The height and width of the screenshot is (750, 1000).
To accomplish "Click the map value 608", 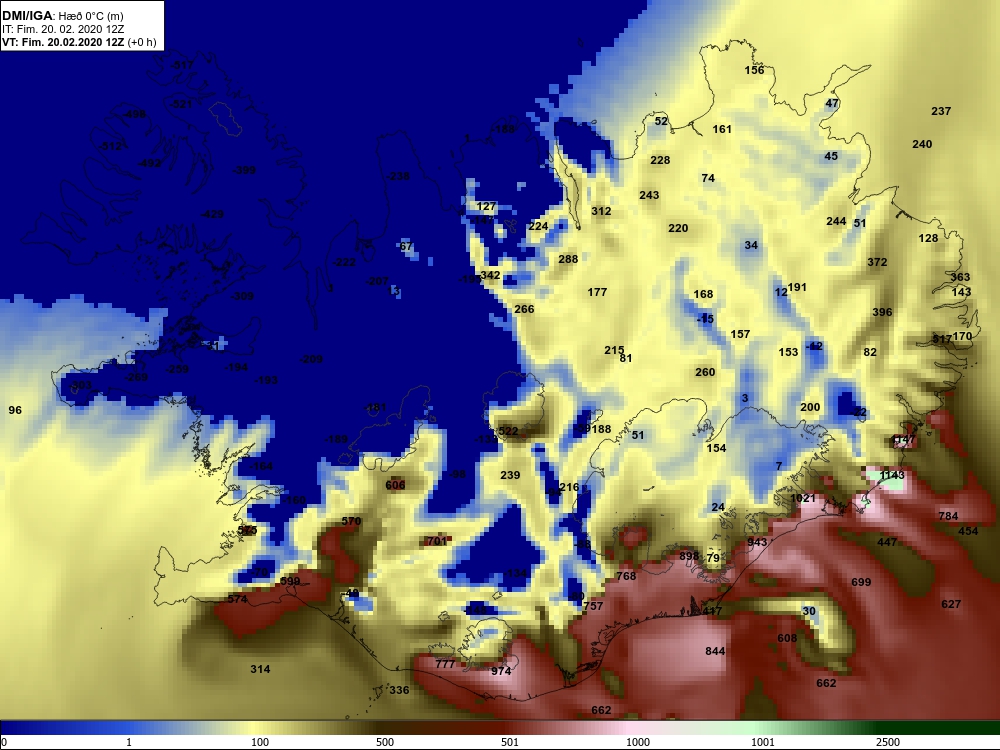I will (x=788, y=638).
